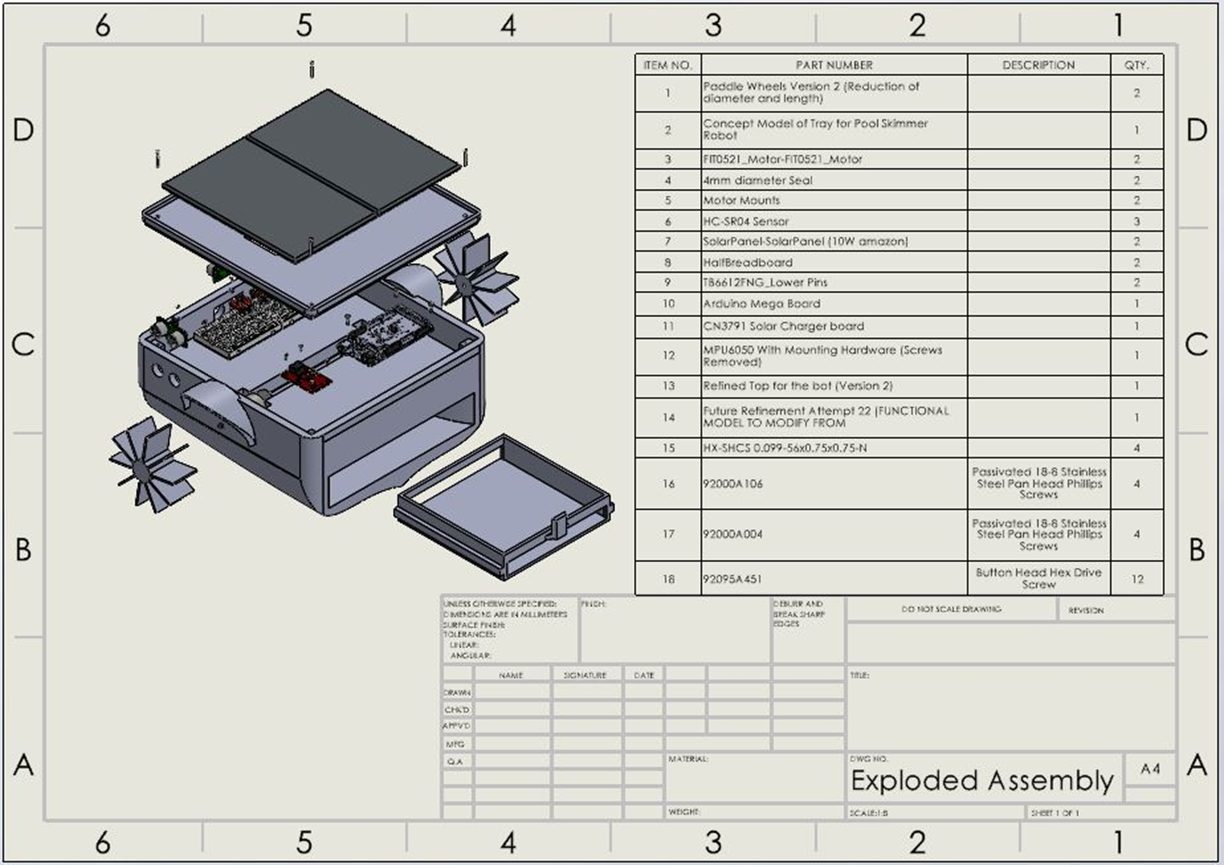Click the ITEM NO. column header
The image size is (1224, 865).
668,65
